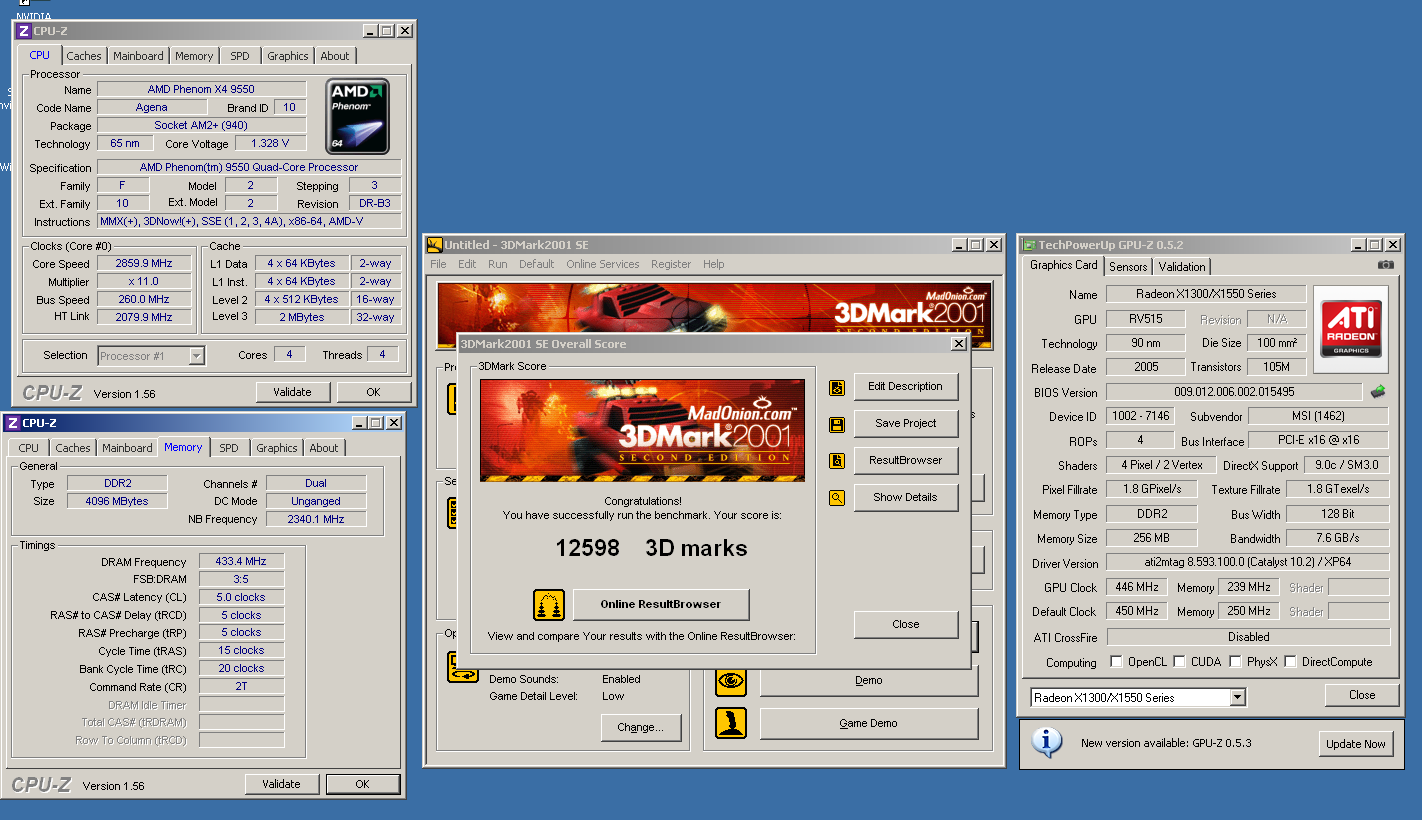Click the Edit Description icon in the score dialog

point(837,387)
